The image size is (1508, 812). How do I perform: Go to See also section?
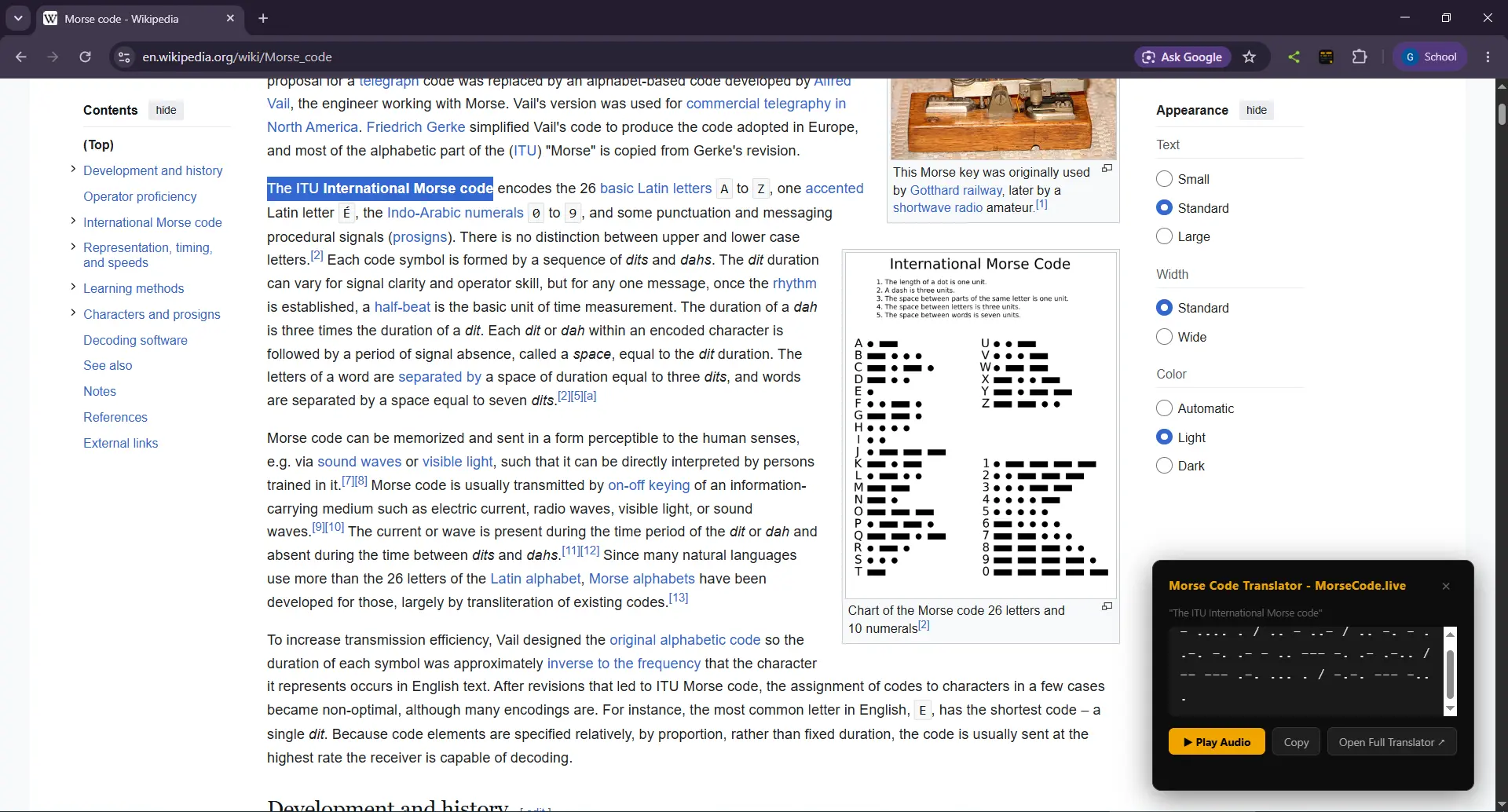108,365
